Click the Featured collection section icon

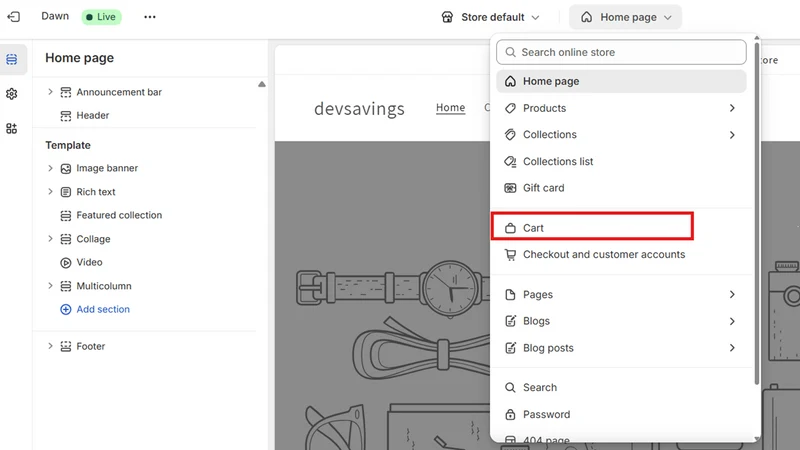click(x=66, y=215)
